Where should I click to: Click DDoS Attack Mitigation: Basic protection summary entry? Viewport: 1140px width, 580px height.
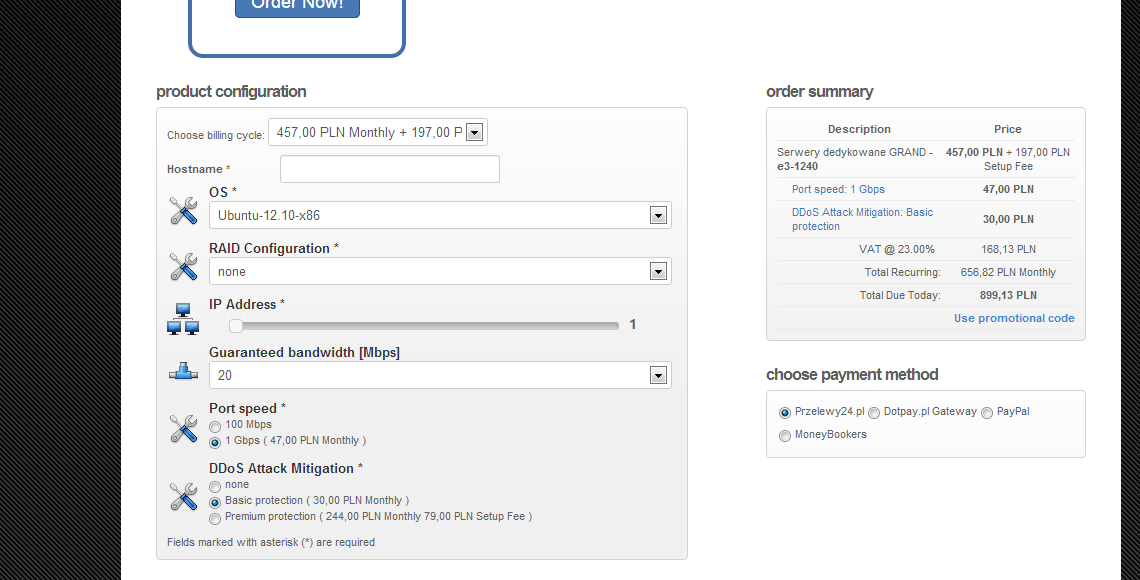tap(862, 219)
